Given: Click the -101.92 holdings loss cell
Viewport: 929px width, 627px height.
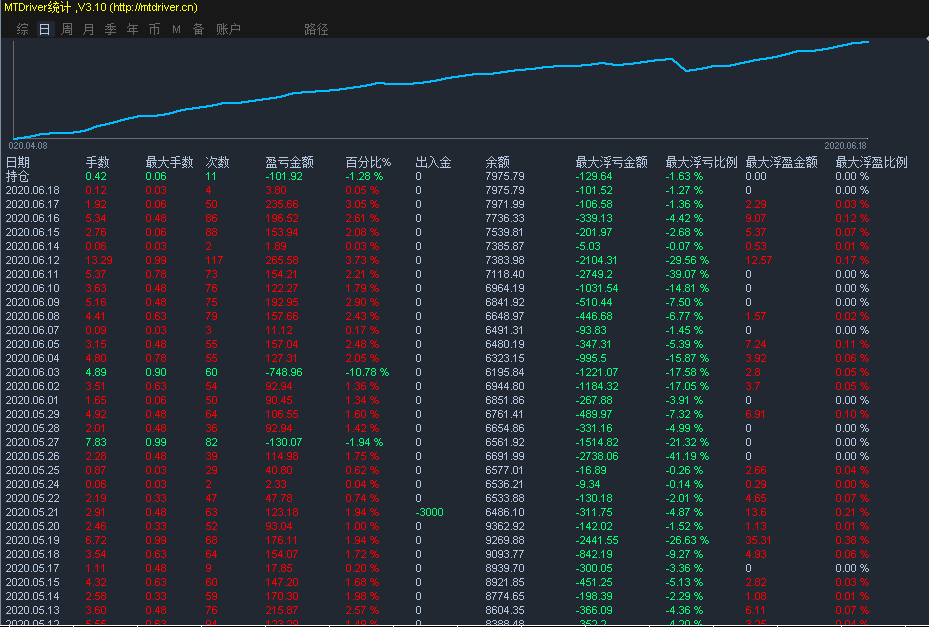Looking at the screenshot, I should pyautogui.click(x=284, y=176).
